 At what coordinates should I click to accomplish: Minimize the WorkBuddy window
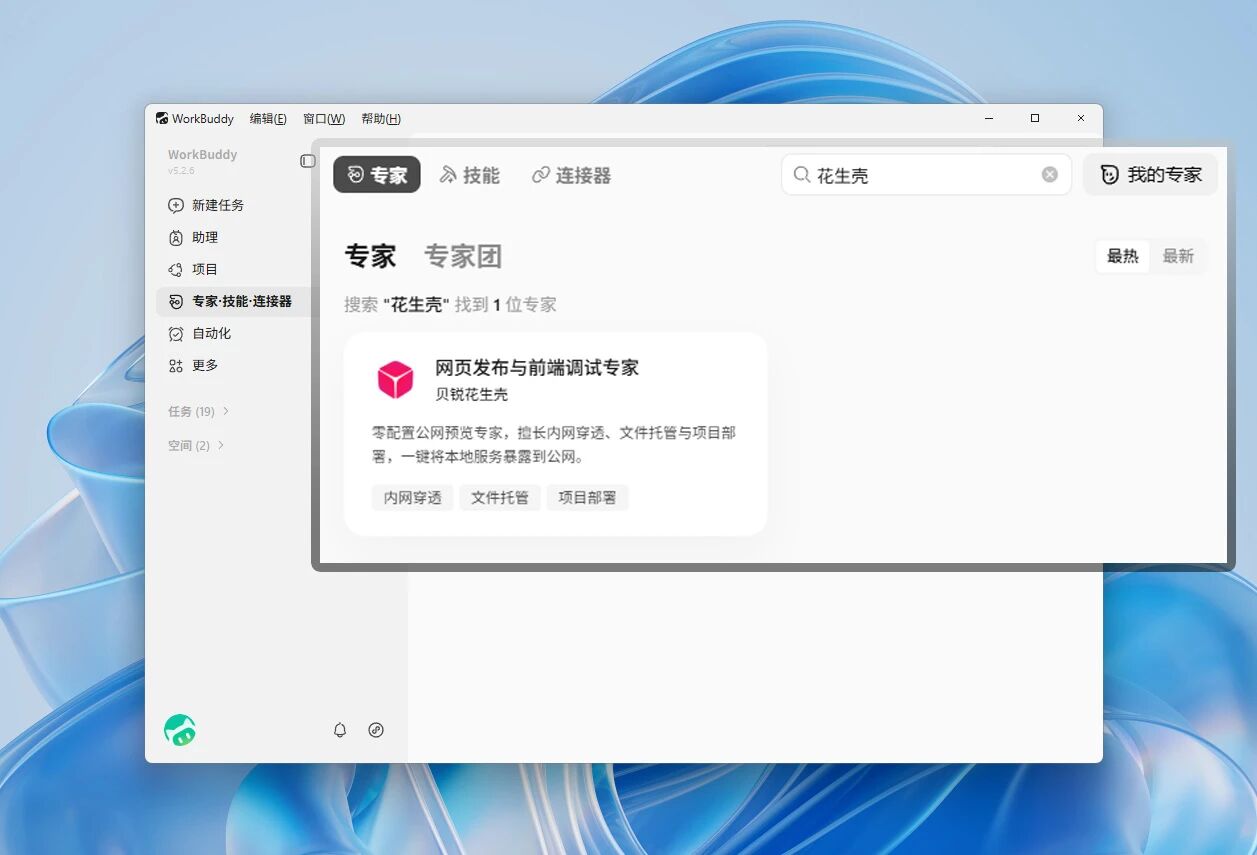pos(989,118)
